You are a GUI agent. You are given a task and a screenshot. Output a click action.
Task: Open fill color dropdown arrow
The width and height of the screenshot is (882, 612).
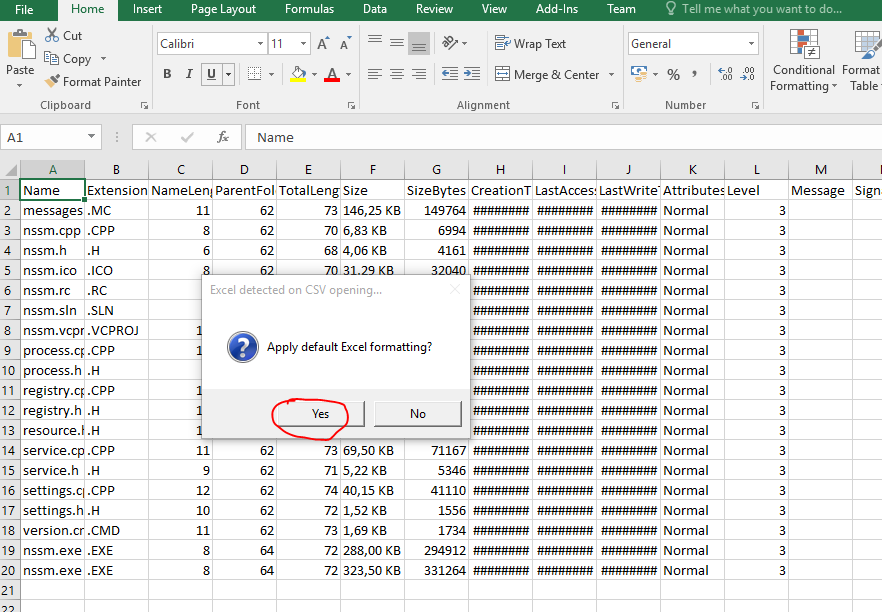pyautogui.click(x=314, y=74)
